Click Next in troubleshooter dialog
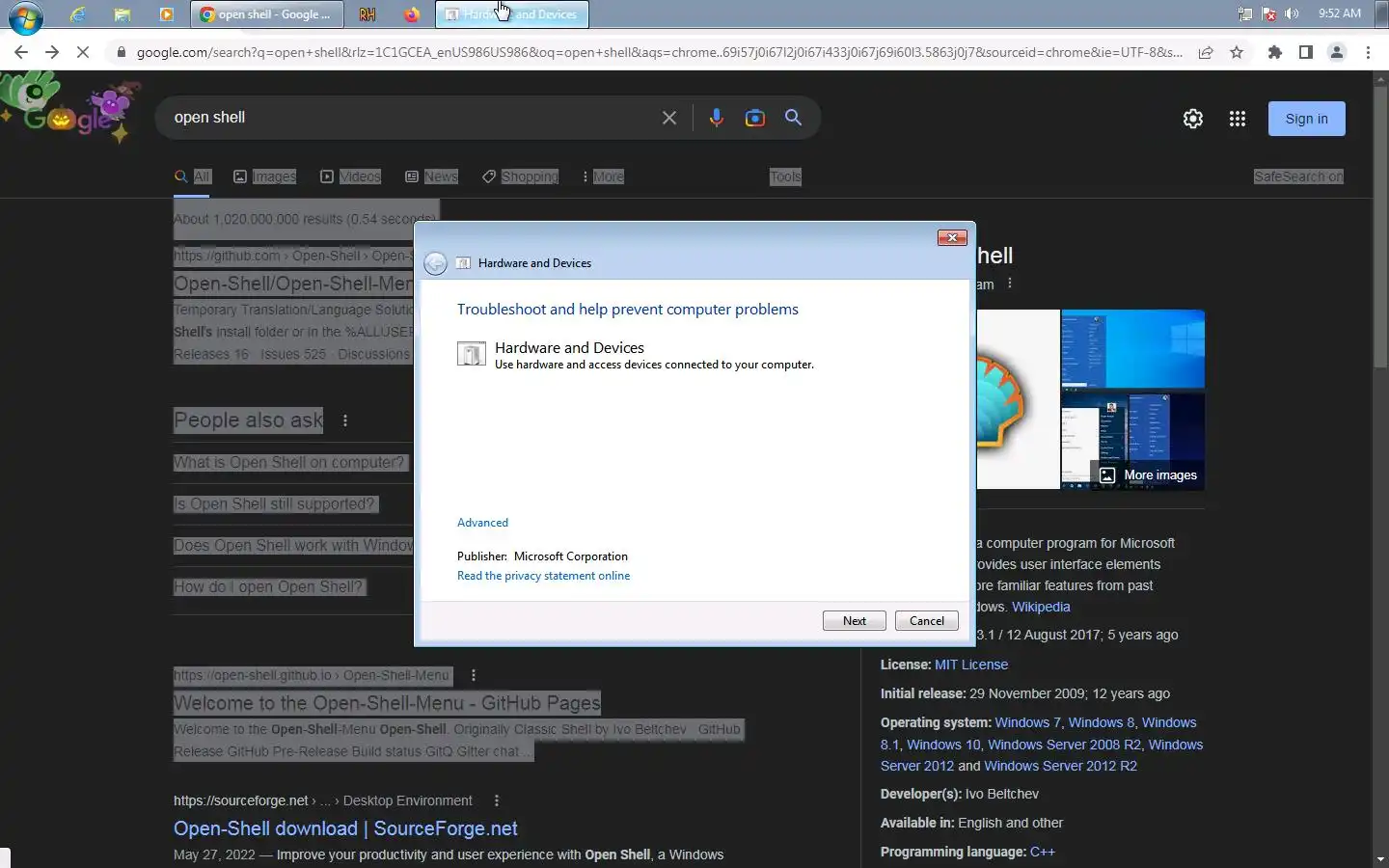The height and width of the screenshot is (868, 1389). 854,621
